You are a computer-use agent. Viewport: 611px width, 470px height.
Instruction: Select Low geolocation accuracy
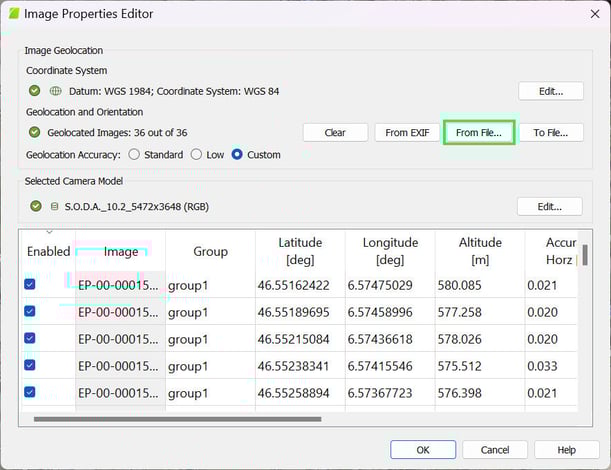click(x=196, y=155)
